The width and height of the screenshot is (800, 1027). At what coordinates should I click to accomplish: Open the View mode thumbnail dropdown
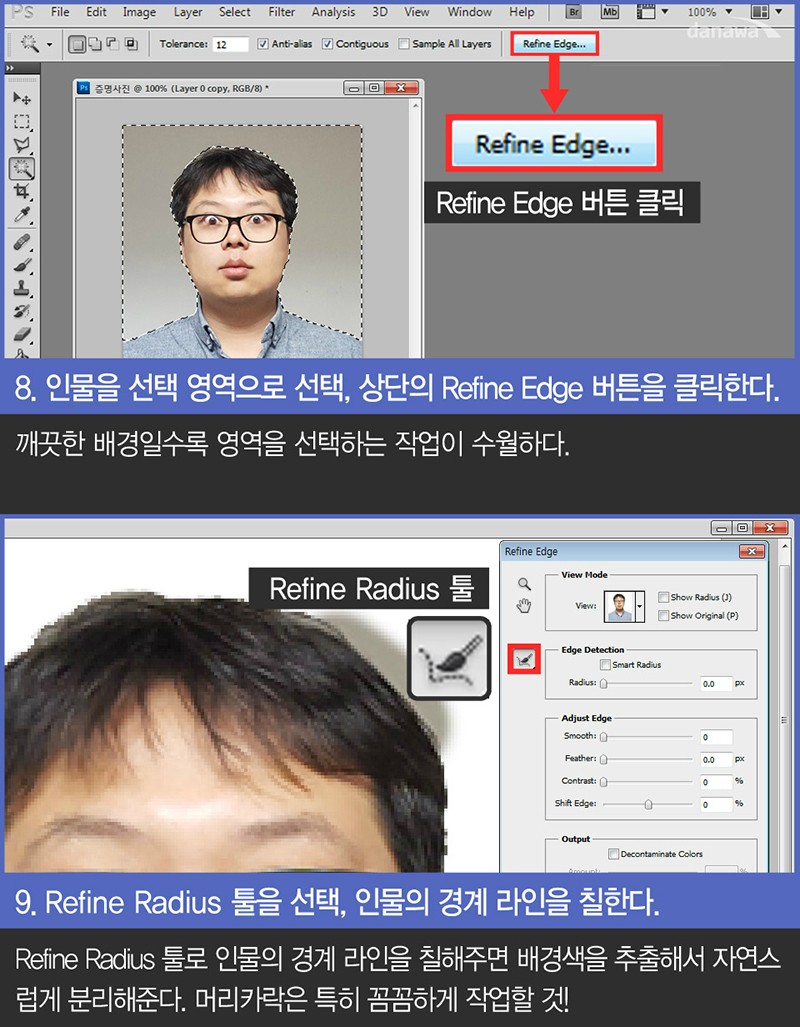(640, 607)
